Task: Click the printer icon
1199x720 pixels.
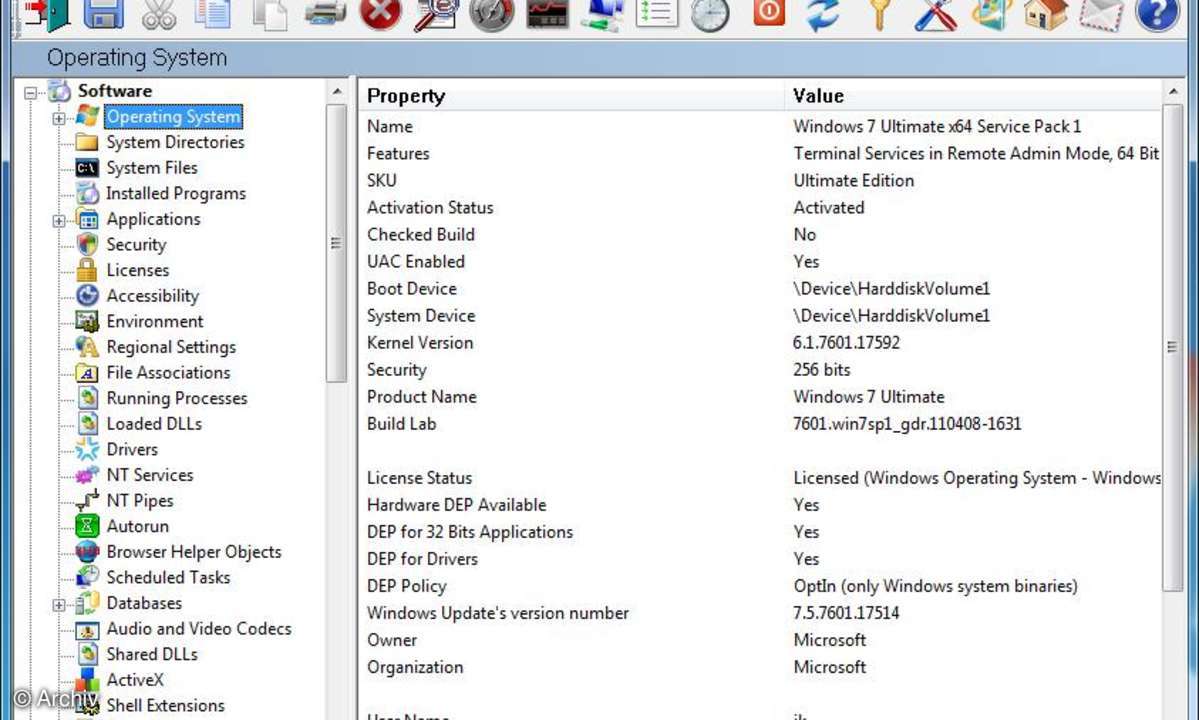Action: tap(325, 13)
